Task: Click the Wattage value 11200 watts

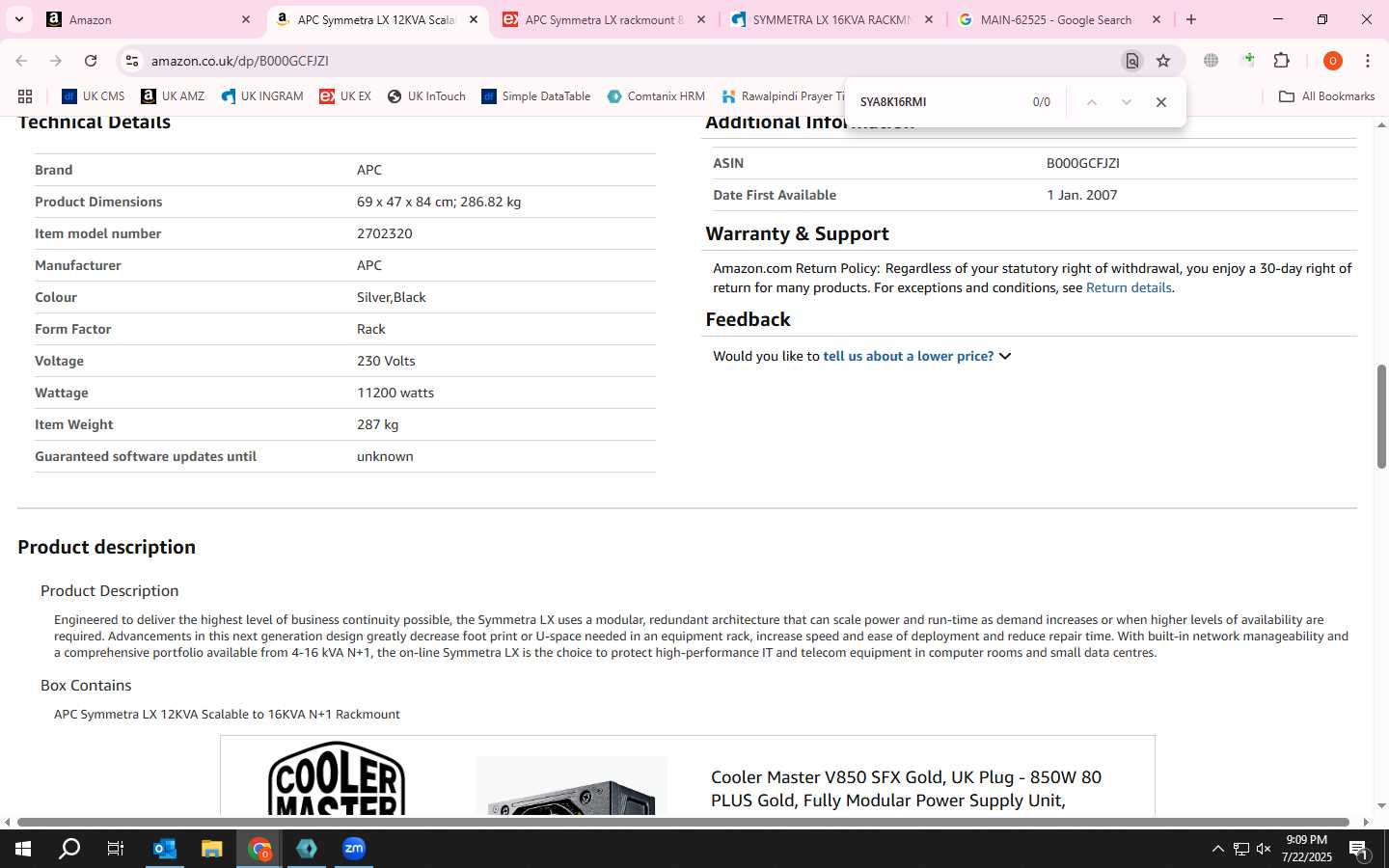Action: coord(395,393)
